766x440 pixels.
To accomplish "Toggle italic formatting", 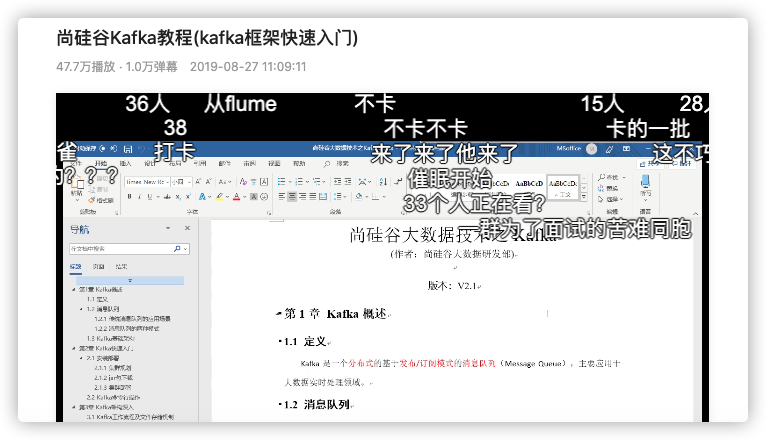I will point(139,197).
